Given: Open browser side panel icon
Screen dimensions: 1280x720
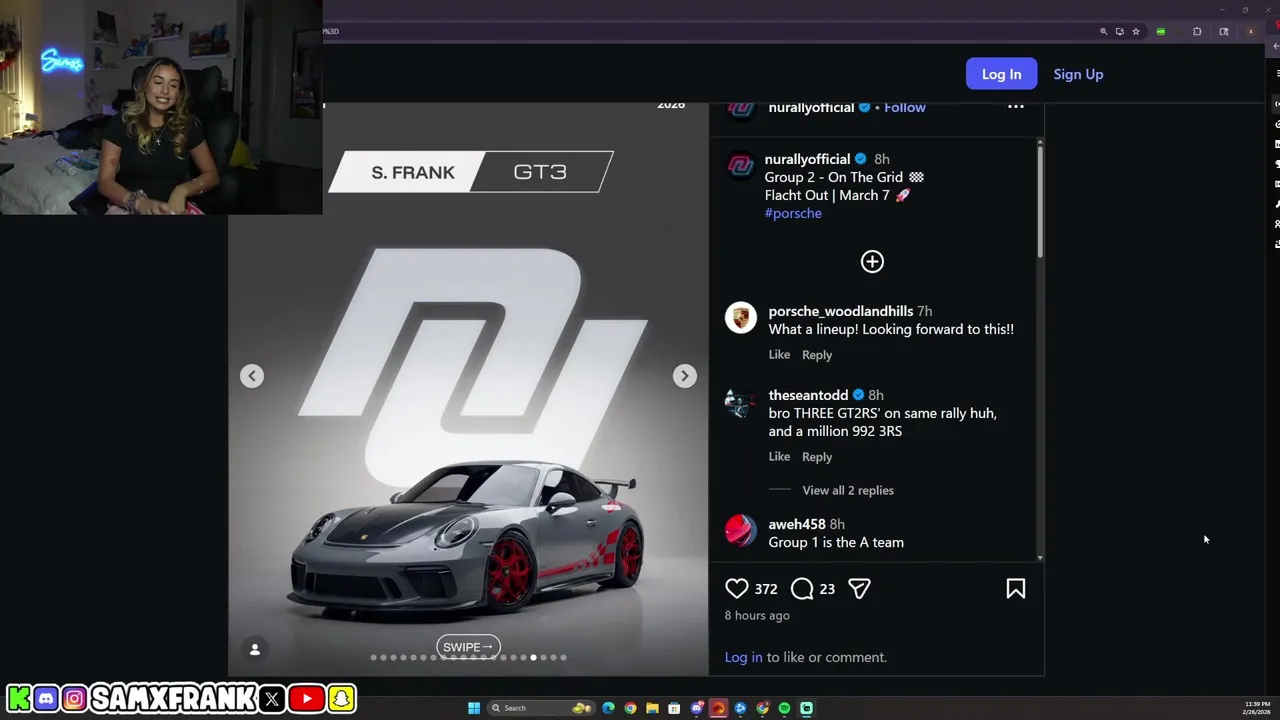Looking at the screenshot, I should 1224,31.
